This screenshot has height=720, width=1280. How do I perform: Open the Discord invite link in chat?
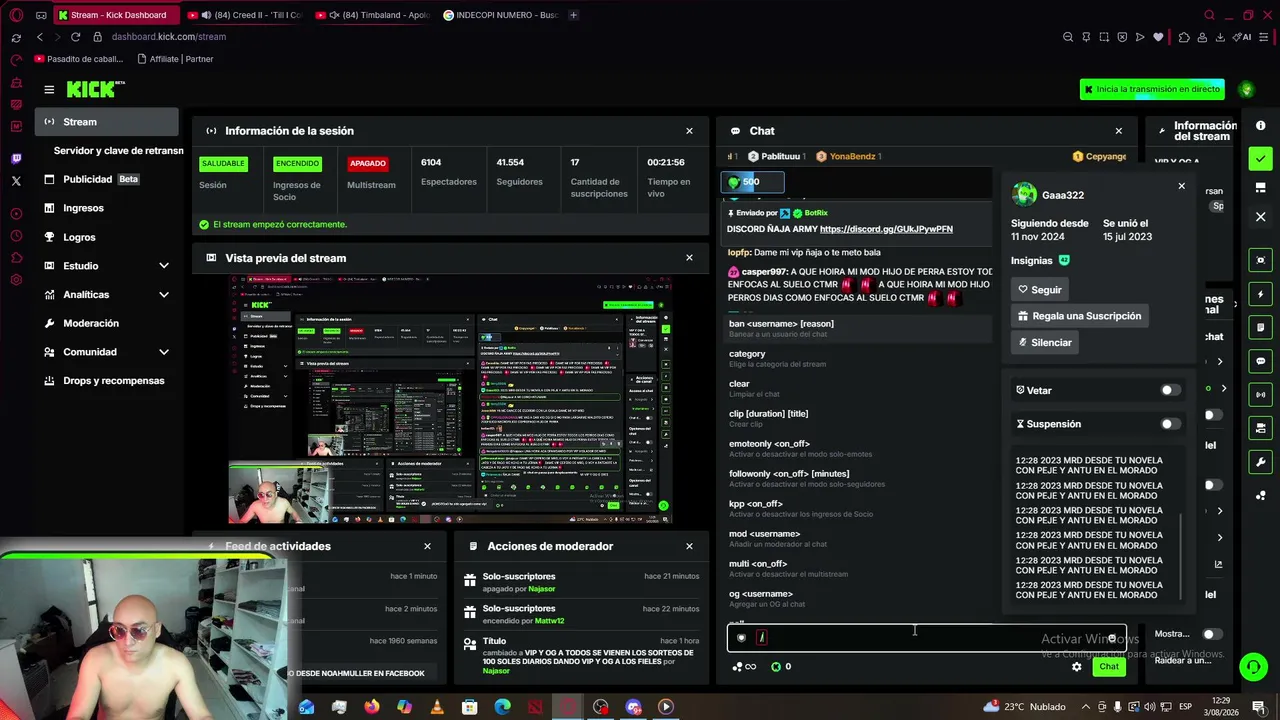pyautogui.click(x=886, y=229)
